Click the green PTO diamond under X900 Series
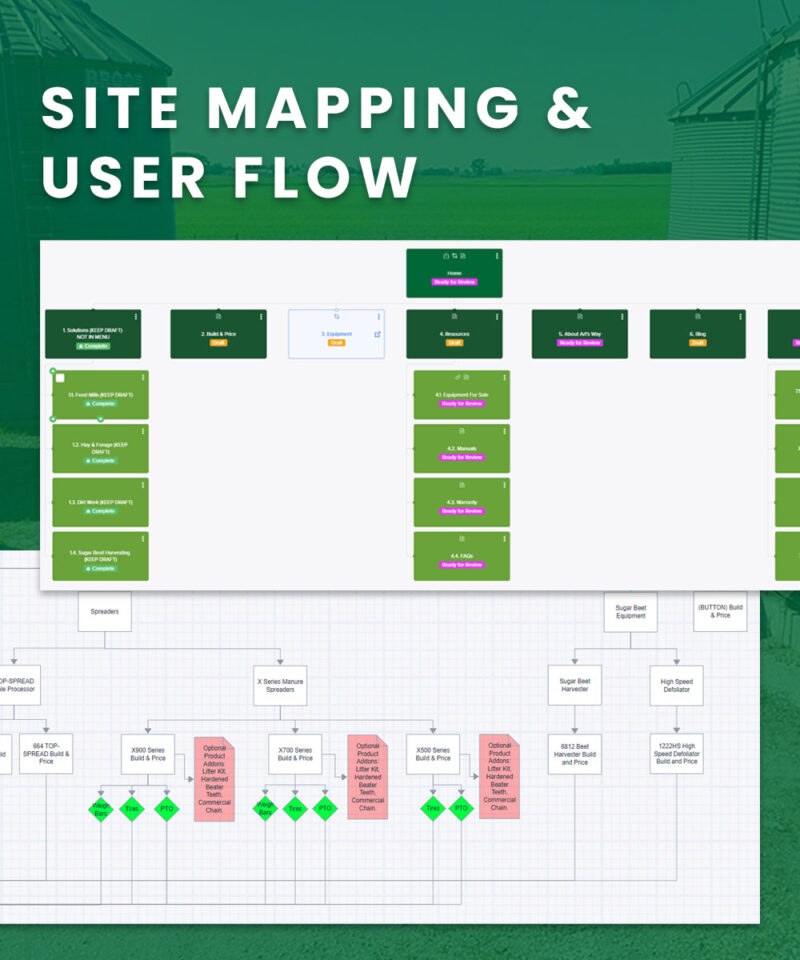The image size is (800, 960). 166,809
